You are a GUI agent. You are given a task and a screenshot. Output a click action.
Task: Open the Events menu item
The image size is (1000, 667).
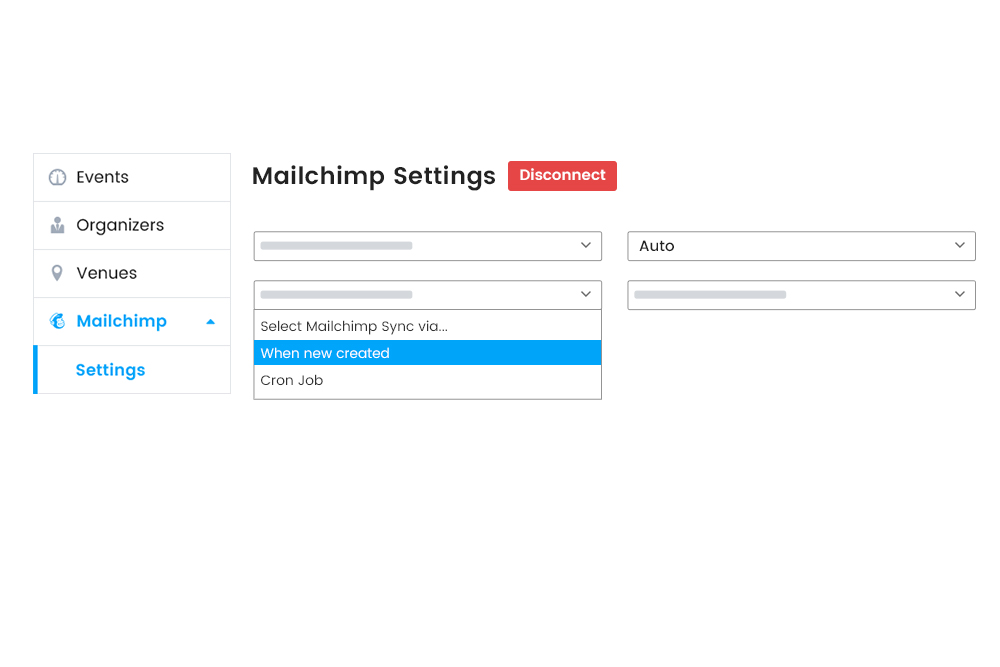click(102, 177)
